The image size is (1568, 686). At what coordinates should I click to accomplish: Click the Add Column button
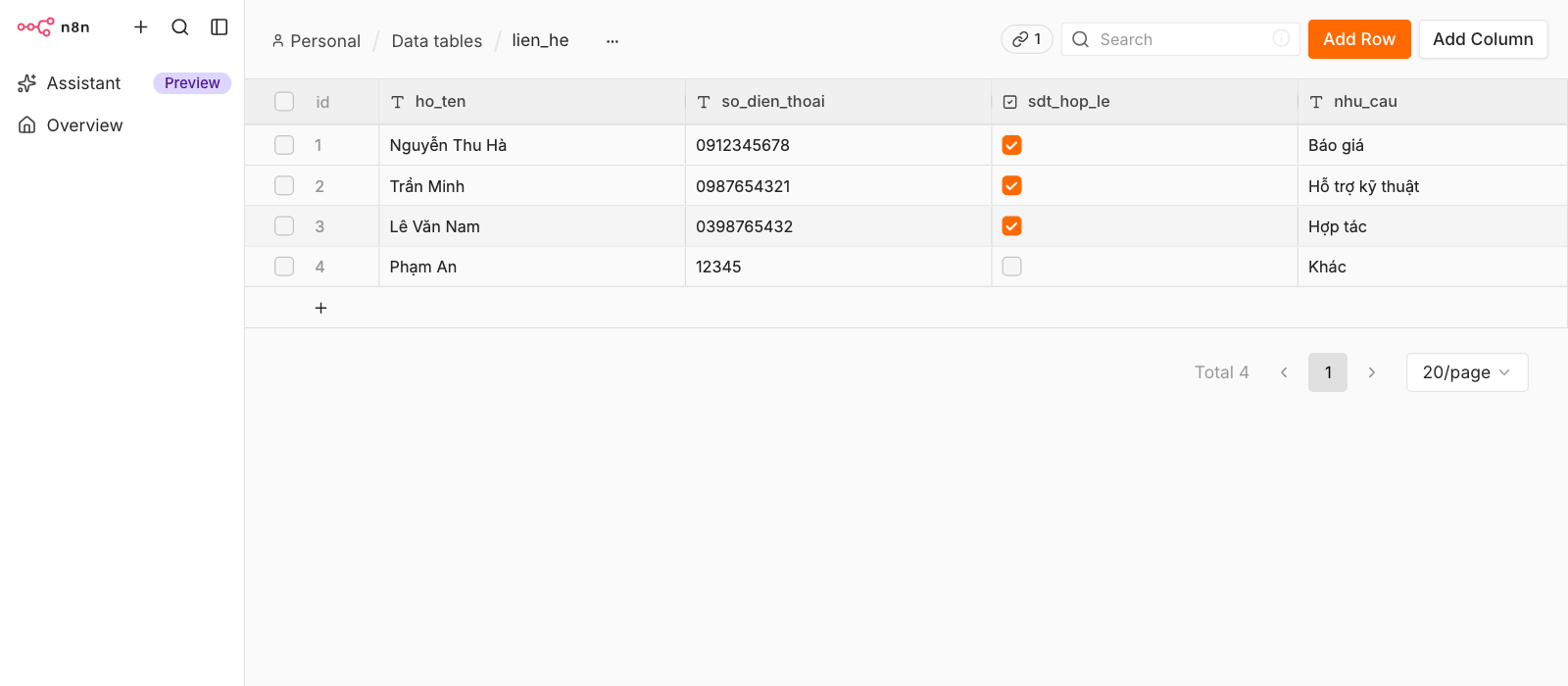tap(1483, 39)
